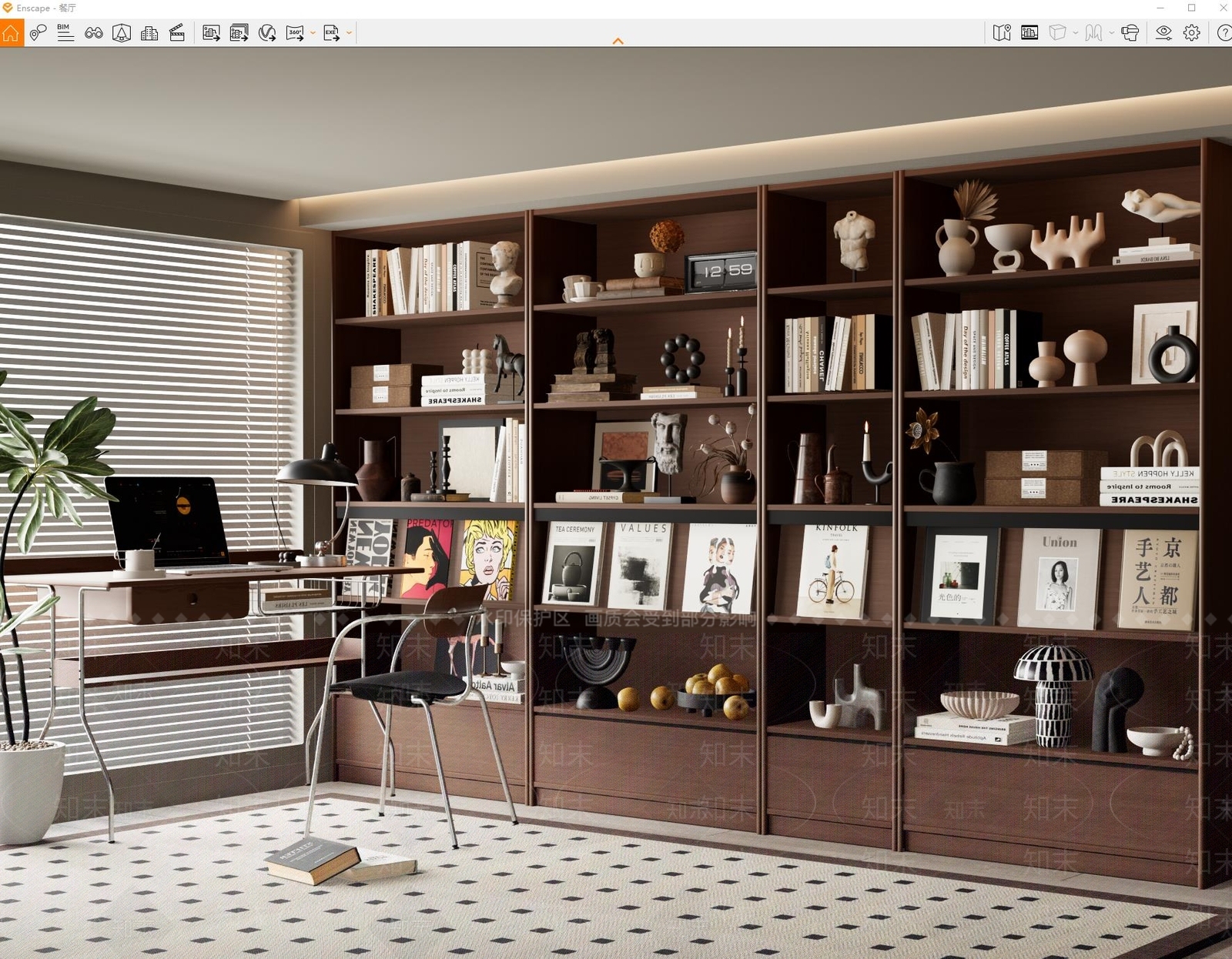The width and height of the screenshot is (1232, 959).
Task: Toggle the mini map icon
Action: pyautogui.click(x=1002, y=32)
